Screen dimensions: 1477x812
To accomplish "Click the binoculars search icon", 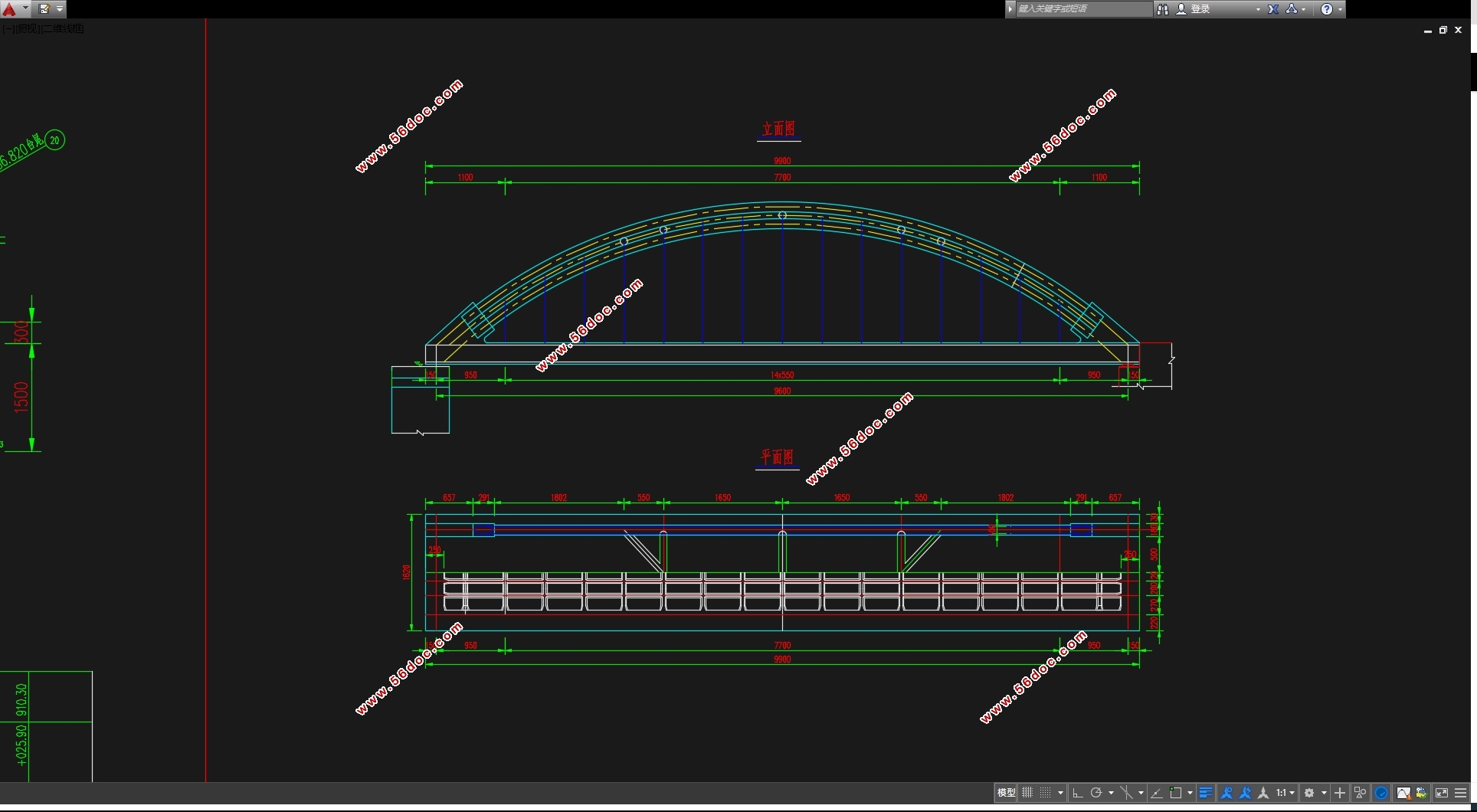I will pos(1163,9).
